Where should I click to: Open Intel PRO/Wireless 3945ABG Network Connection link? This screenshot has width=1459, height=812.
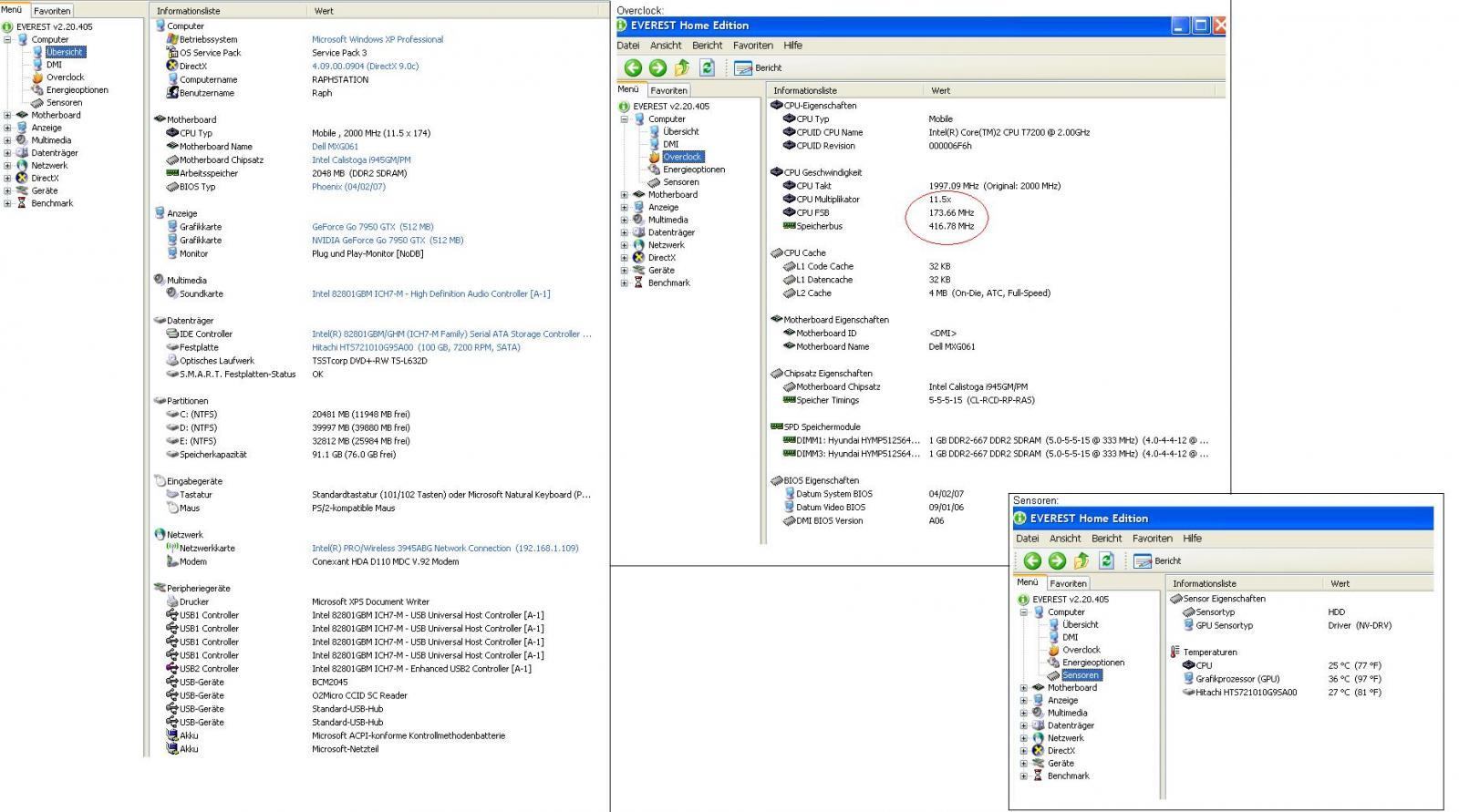(445, 549)
